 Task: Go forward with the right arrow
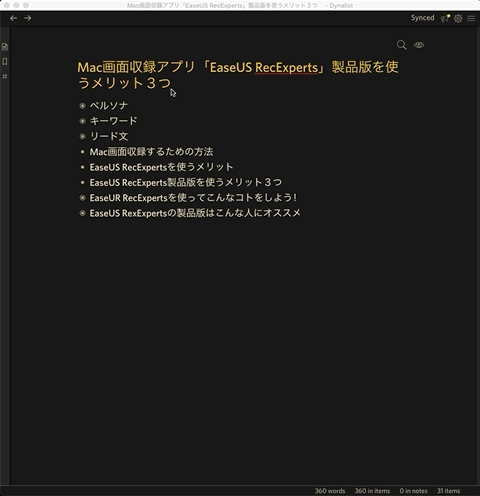click(28, 18)
